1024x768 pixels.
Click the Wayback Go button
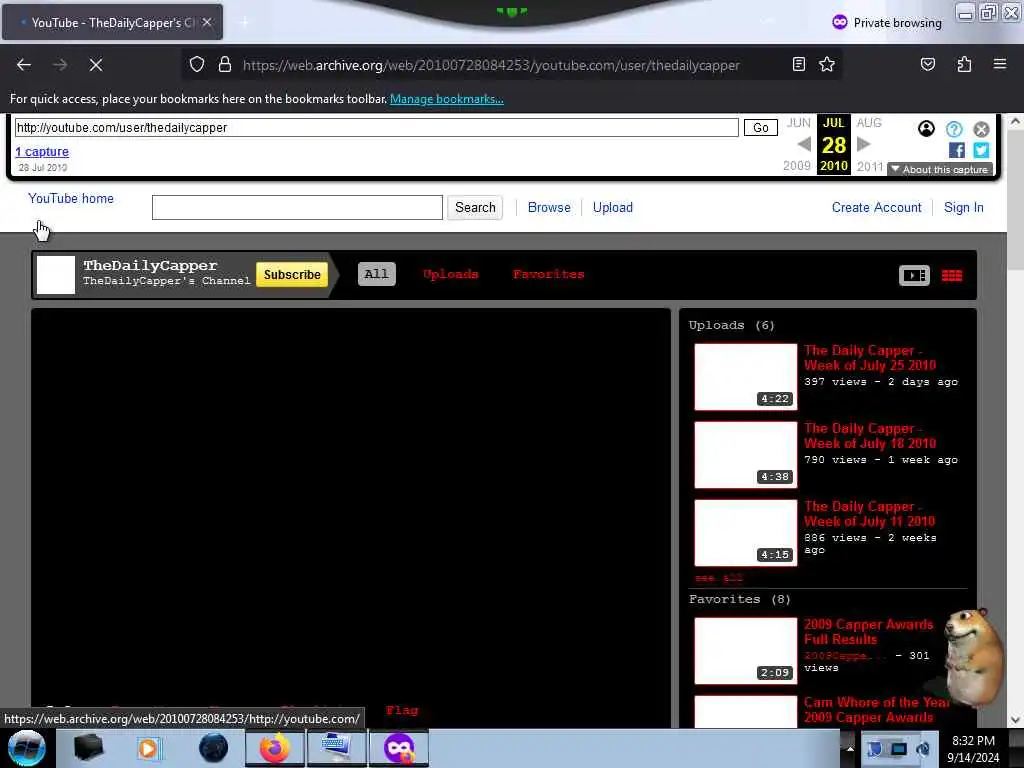pyautogui.click(x=761, y=128)
